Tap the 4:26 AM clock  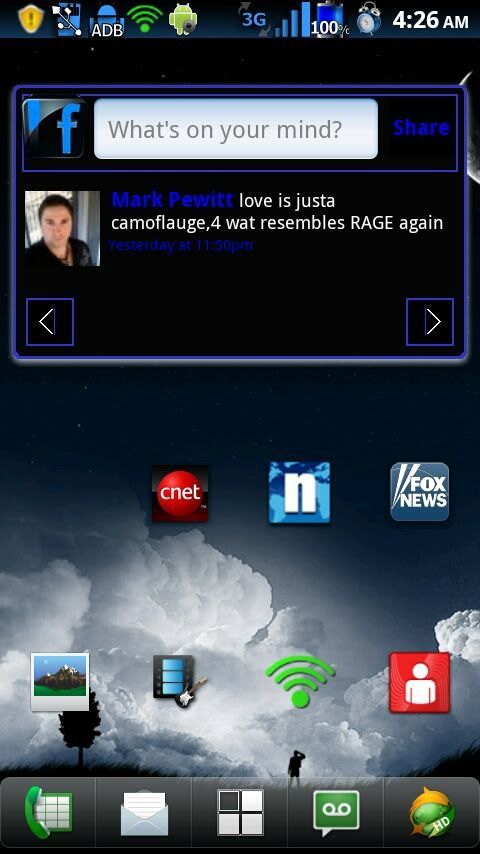click(x=430, y=20)
